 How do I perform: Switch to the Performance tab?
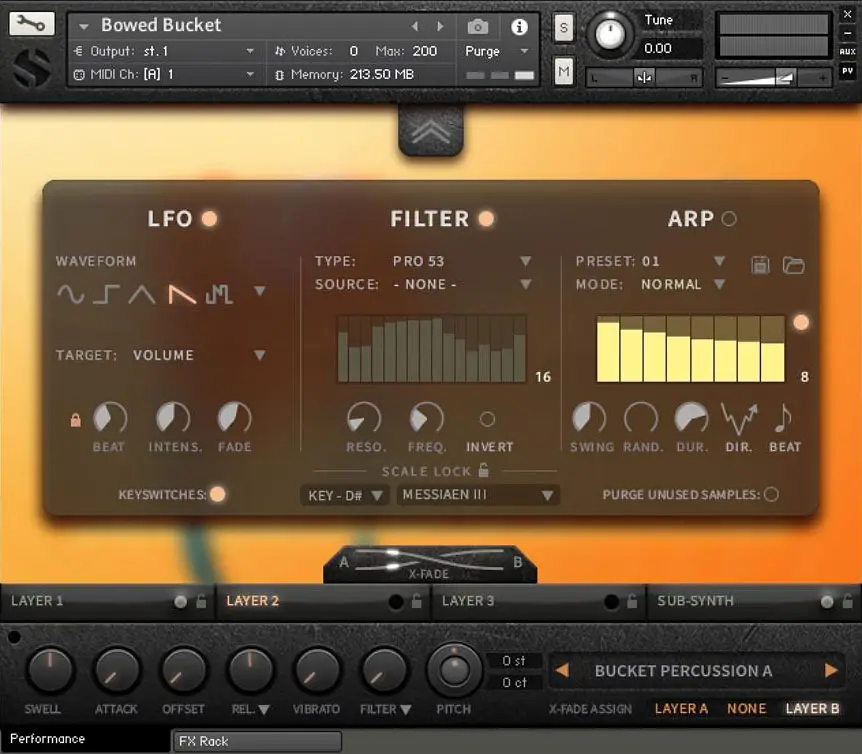pyautogui.click(x=85, y=739)
